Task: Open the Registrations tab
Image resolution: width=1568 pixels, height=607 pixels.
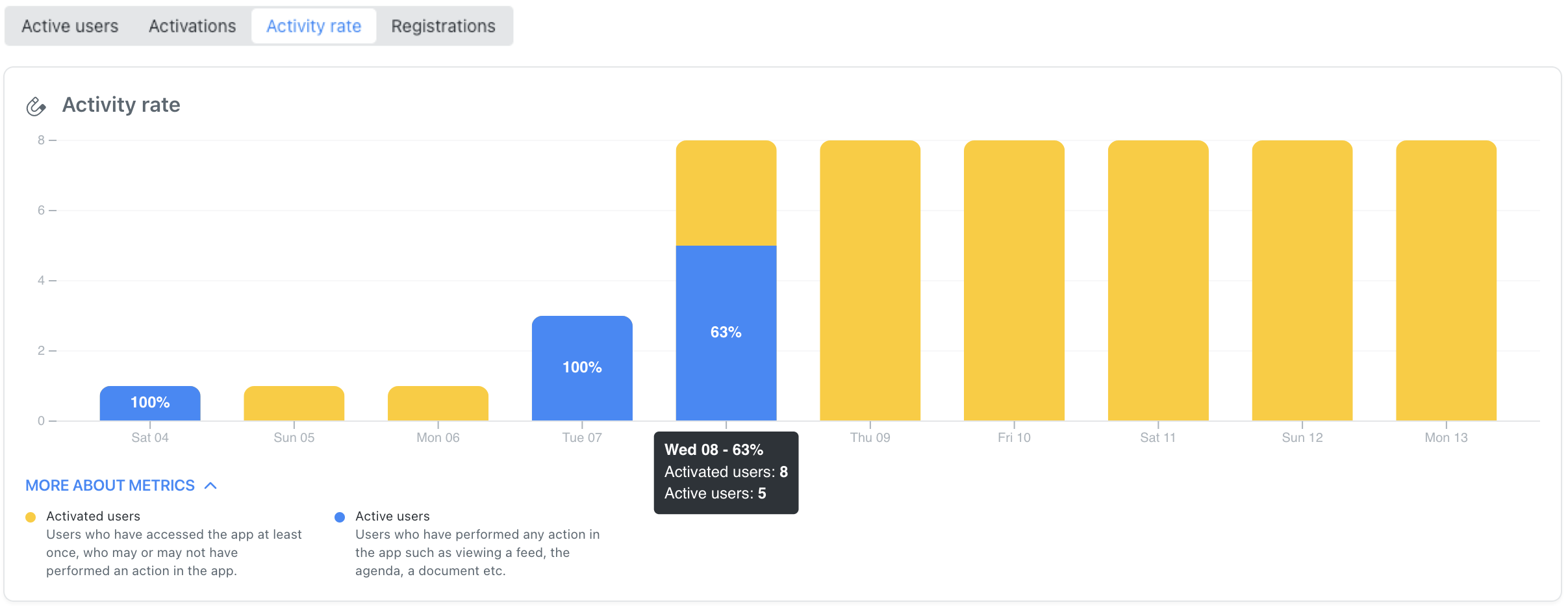Action: pos(443,25)
